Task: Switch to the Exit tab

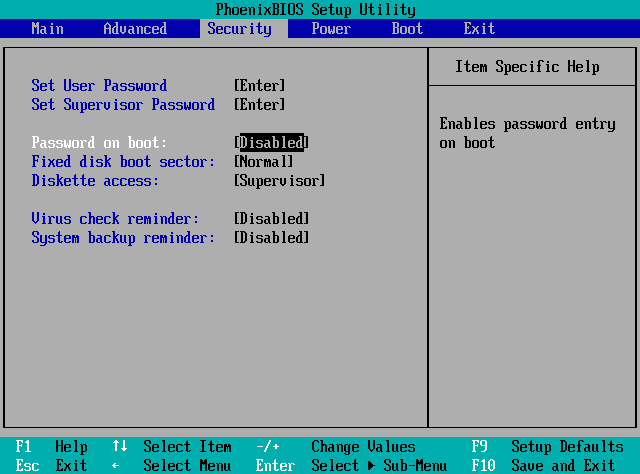Action: coord(479,29)
